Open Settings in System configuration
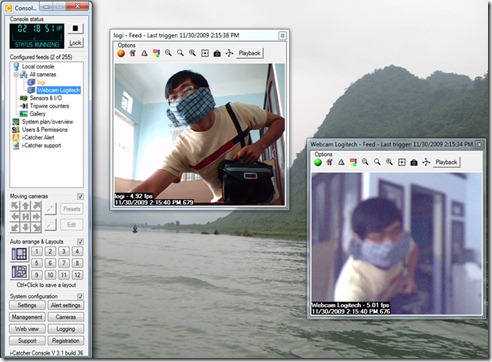Viewport: 492px width, 362px height. click(x=27, y=305)
